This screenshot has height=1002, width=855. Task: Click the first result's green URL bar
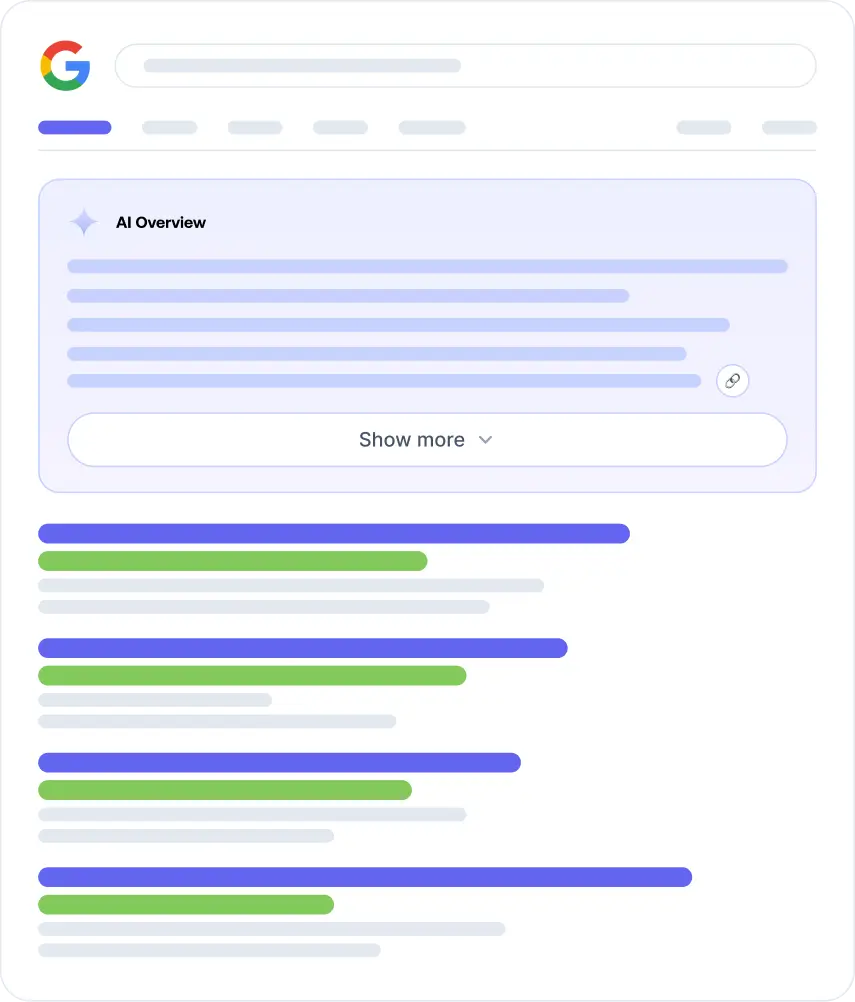pyautogui.click(x=232, y=561)
